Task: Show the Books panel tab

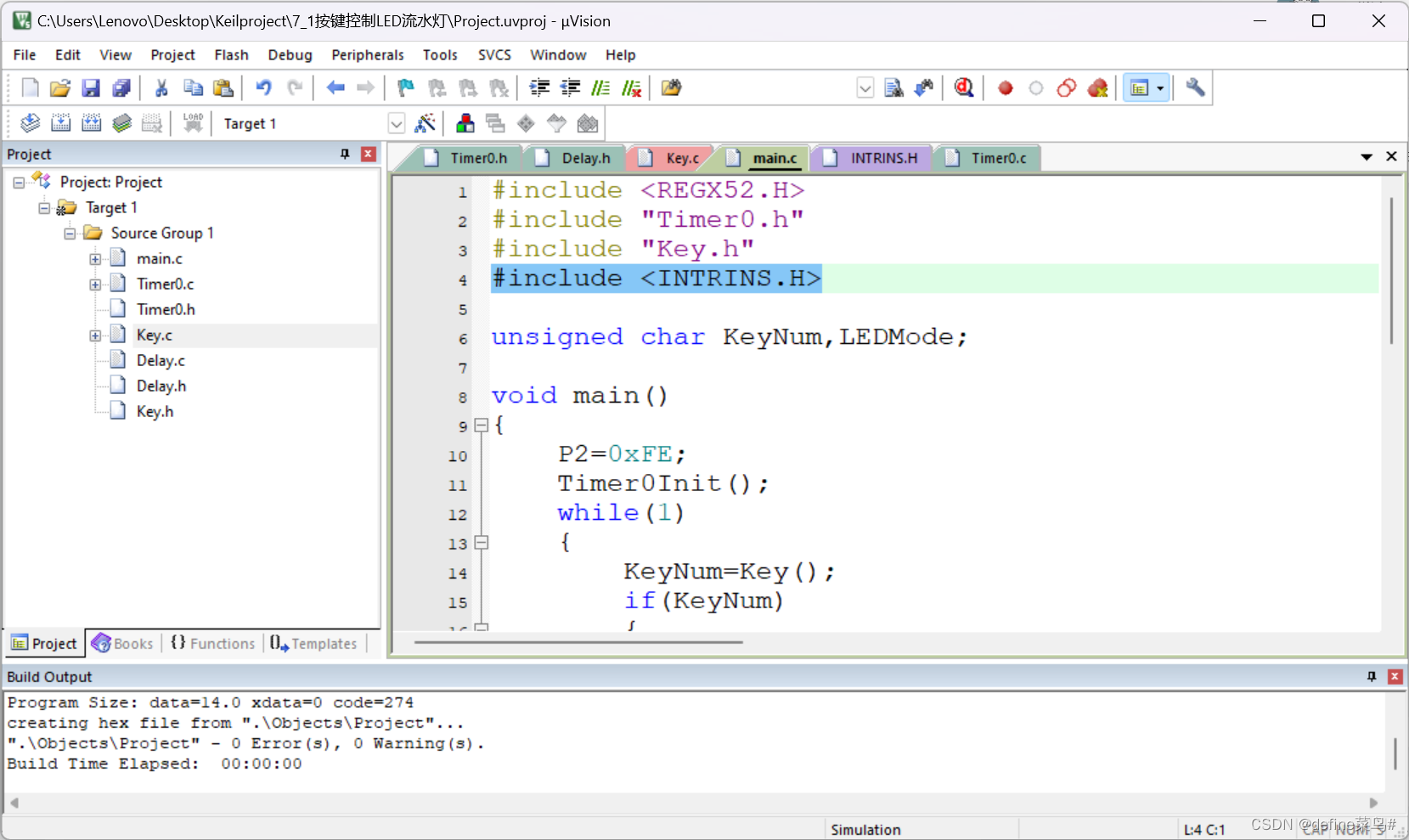Action: tap(122, 644)
